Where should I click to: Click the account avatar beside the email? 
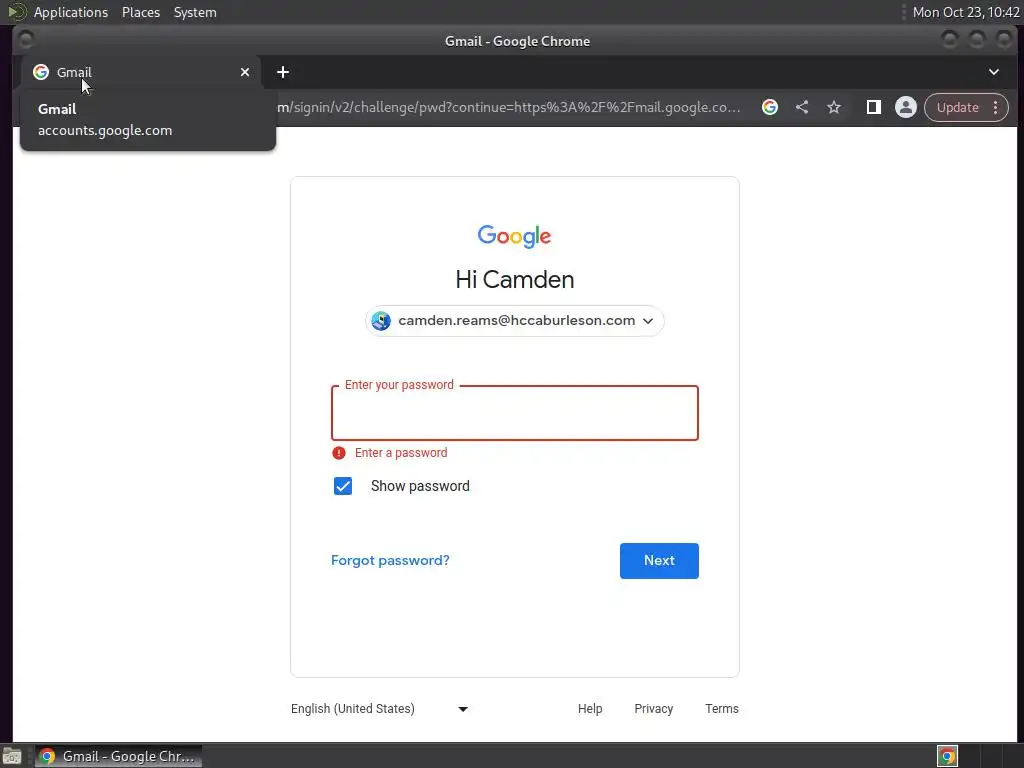coord(381,321)
